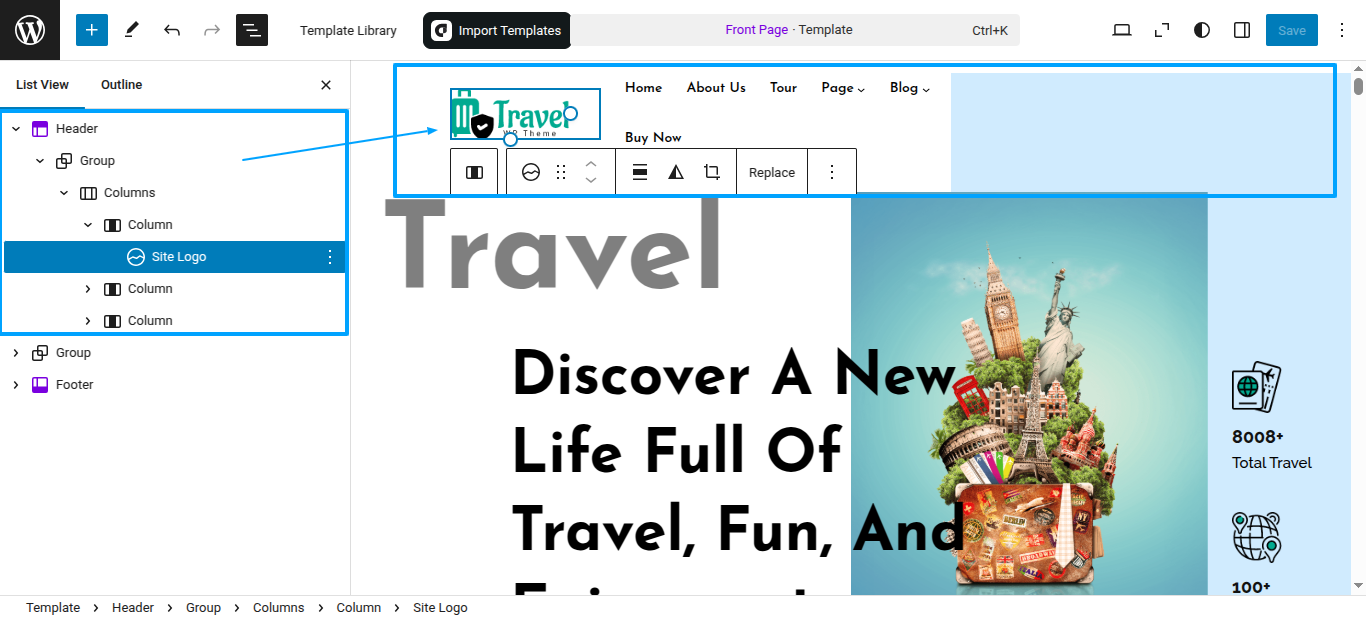1366x620 pixels.
Task: Click the Crop icon in block toolbar
Action: (712, 172)
